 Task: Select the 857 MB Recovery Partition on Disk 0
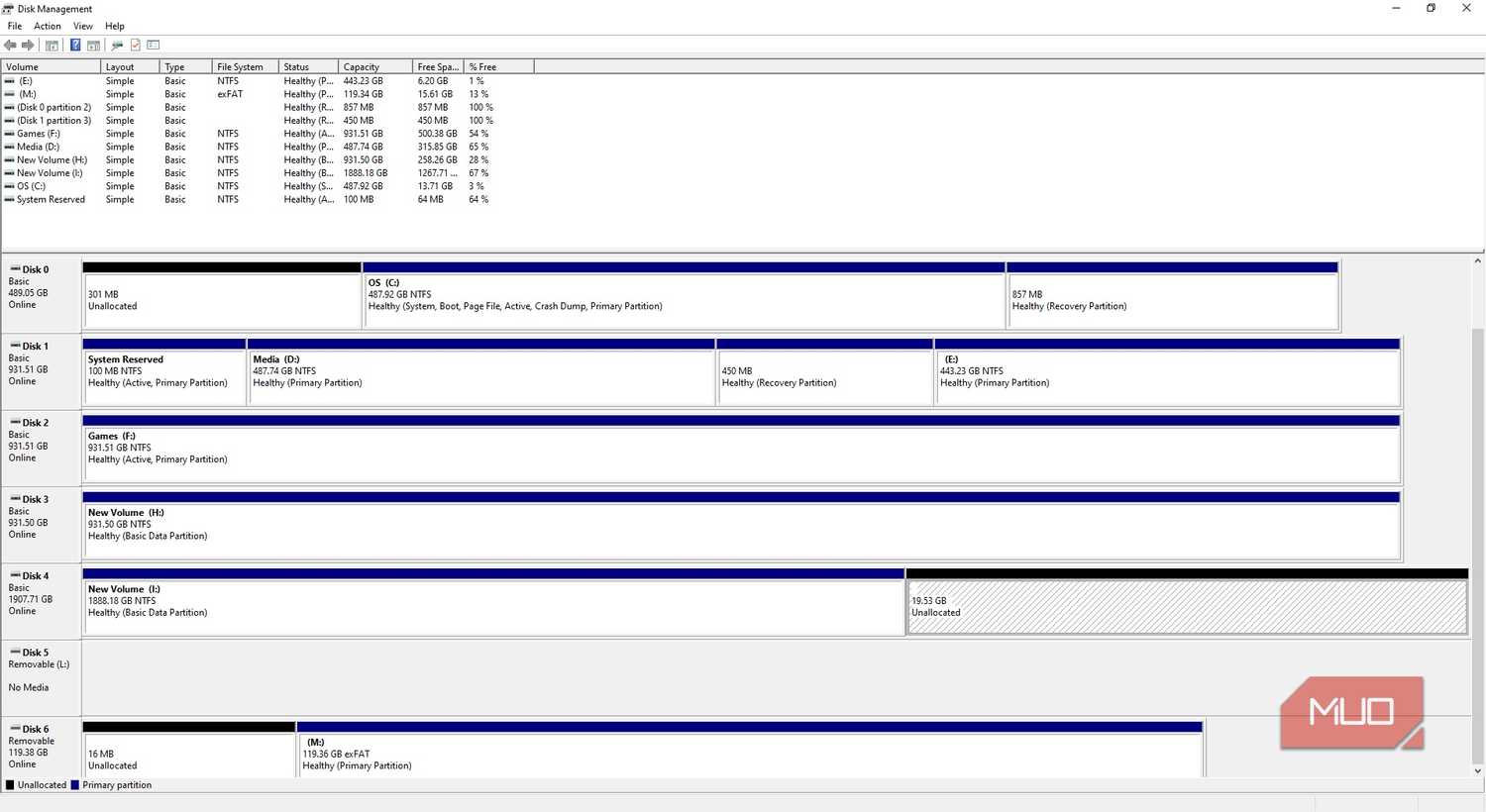click(x=1173, y=295)
